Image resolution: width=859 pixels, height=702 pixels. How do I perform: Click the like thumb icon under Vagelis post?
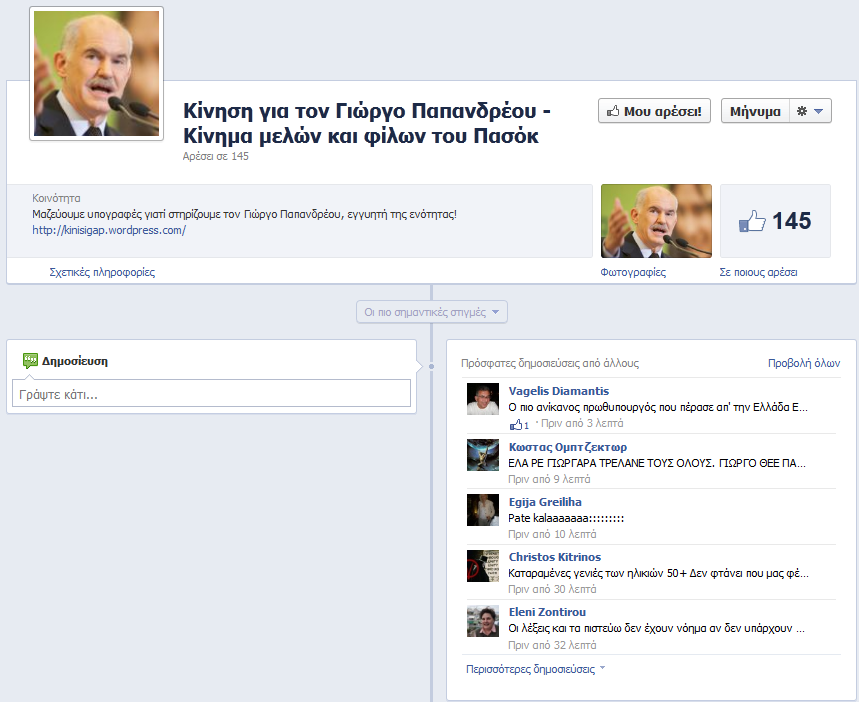[517, 424]
